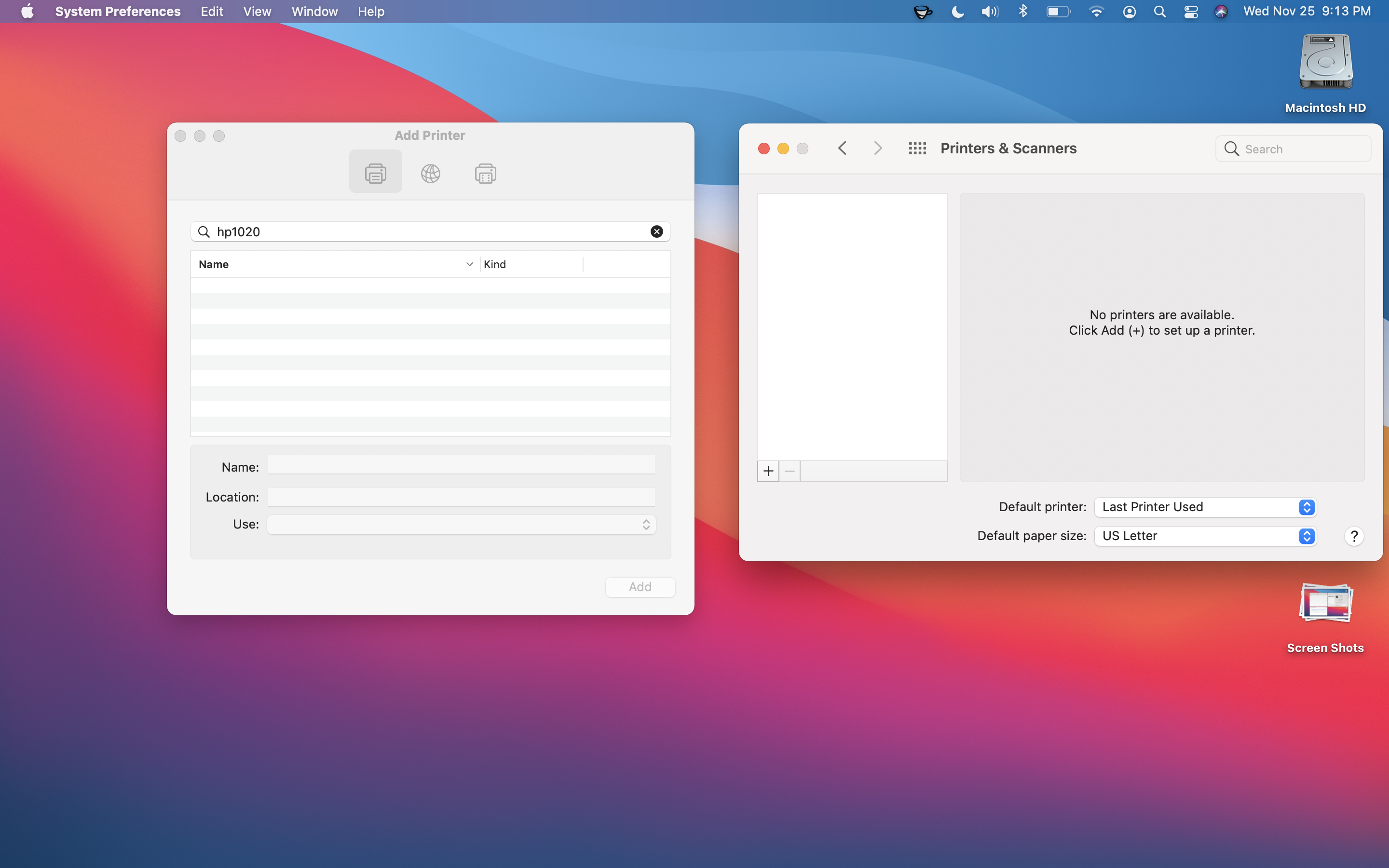Screen dimensions: 1389x868
Task: Click the plus button to add printer
Action: 768,471
